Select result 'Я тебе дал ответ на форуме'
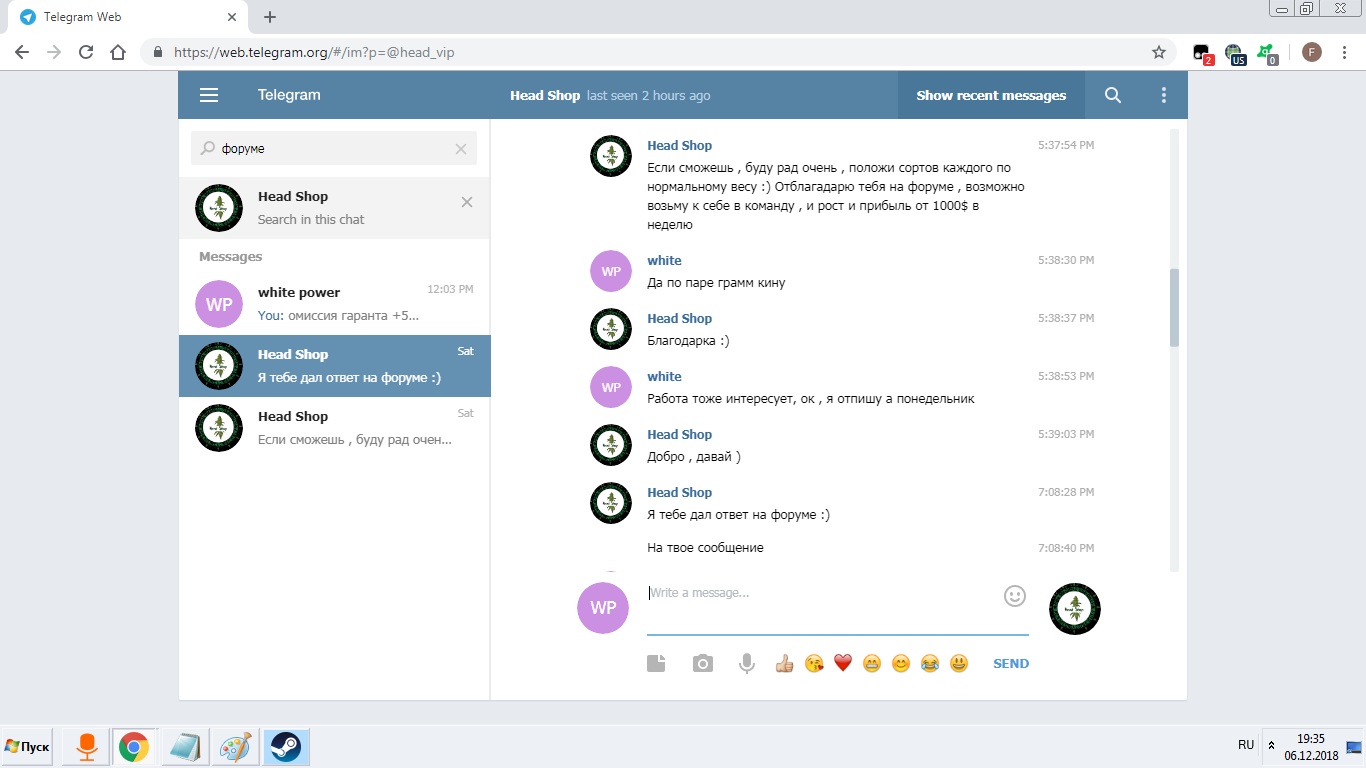Viewport: 1366px width, 768px height. 334,366
